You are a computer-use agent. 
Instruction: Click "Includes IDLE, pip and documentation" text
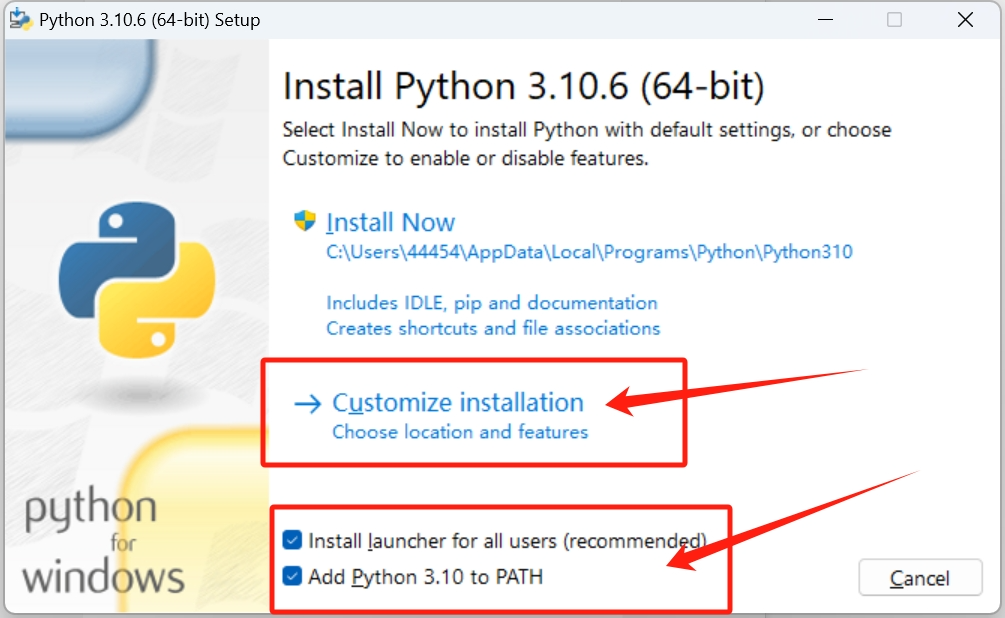point(492,303)
